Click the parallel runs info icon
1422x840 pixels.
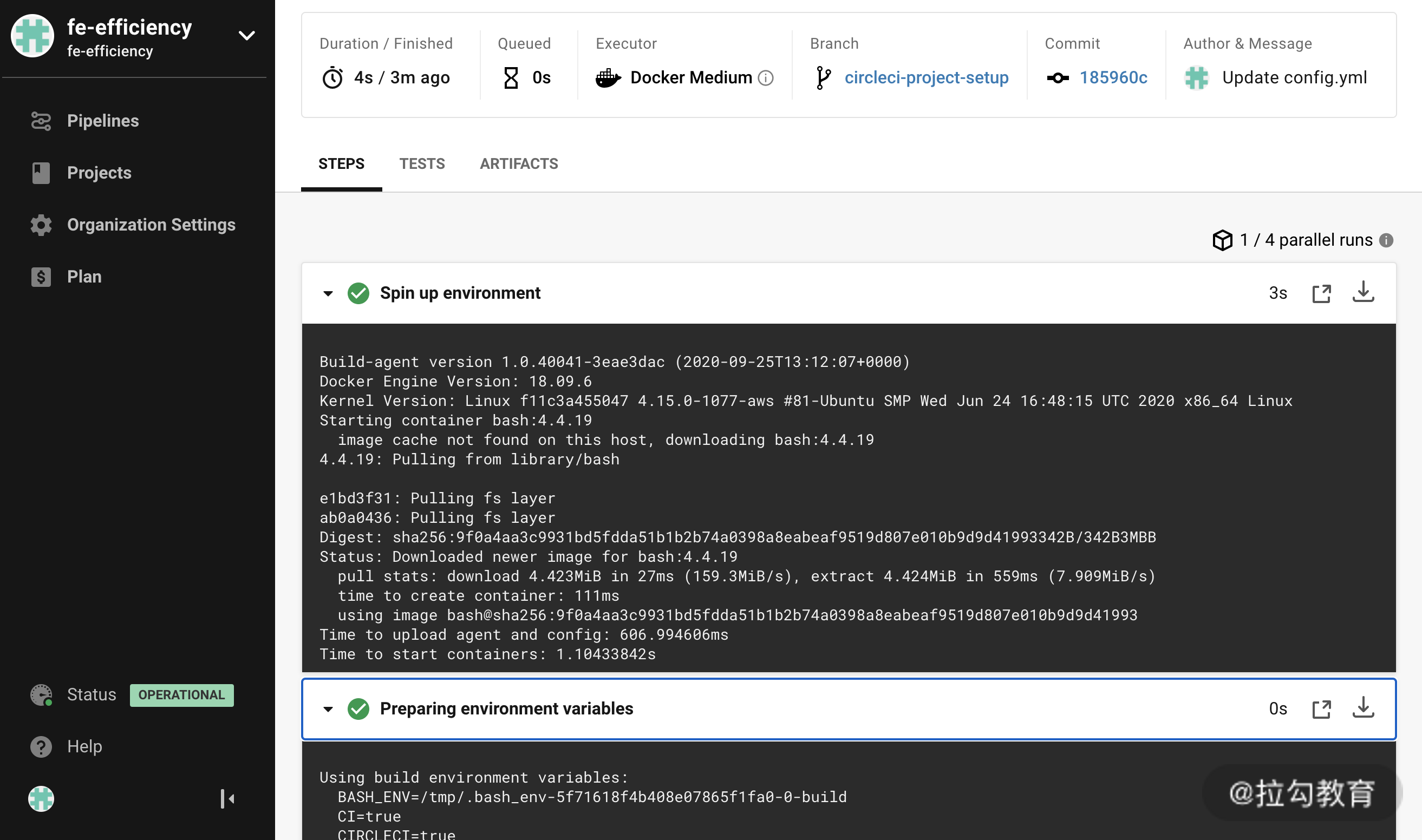pos(1386,240)
